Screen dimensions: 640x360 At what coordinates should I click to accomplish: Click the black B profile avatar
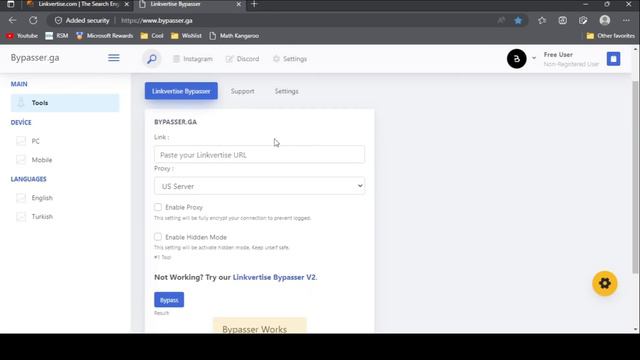pyautogui.click(x=516, y=59)
